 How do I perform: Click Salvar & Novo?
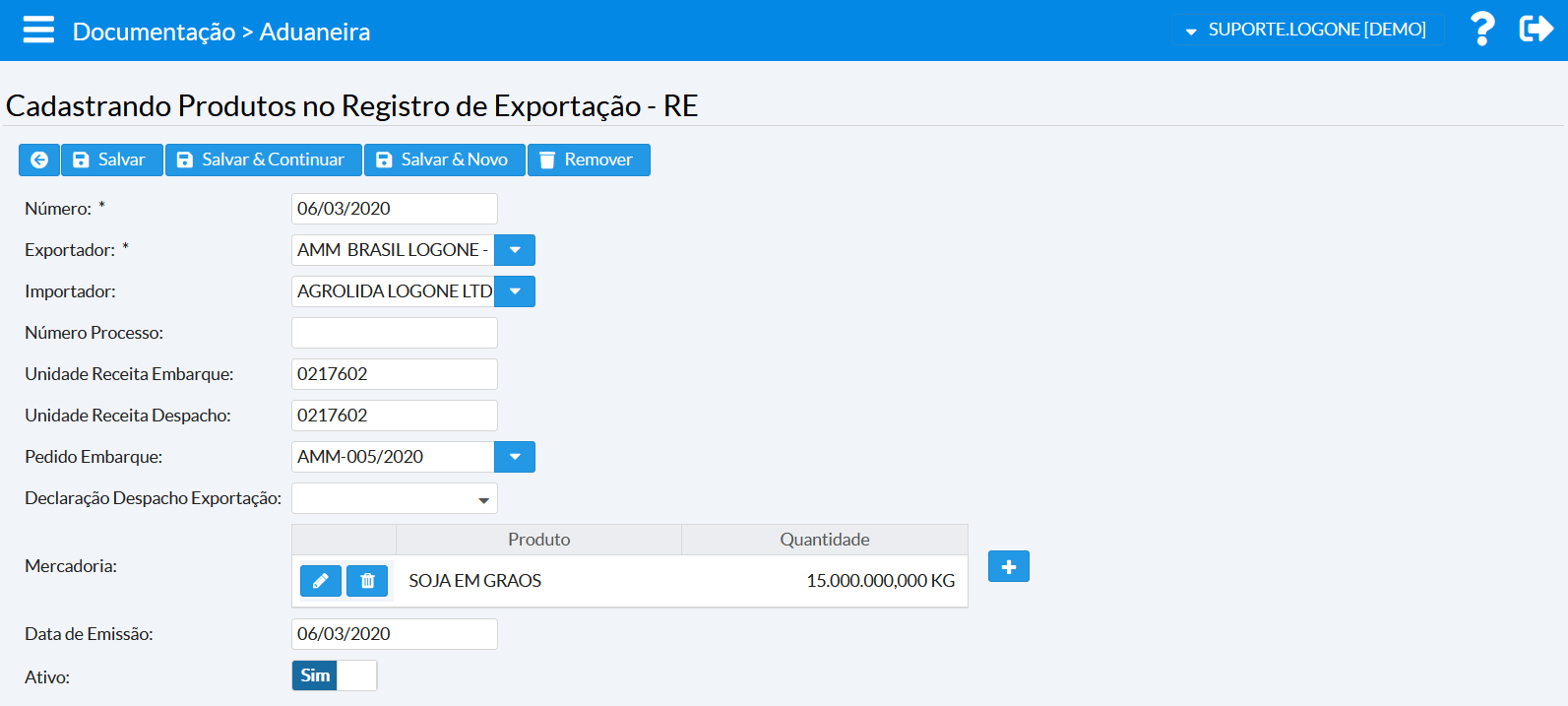pyautogui.click(x=444, y=160)
